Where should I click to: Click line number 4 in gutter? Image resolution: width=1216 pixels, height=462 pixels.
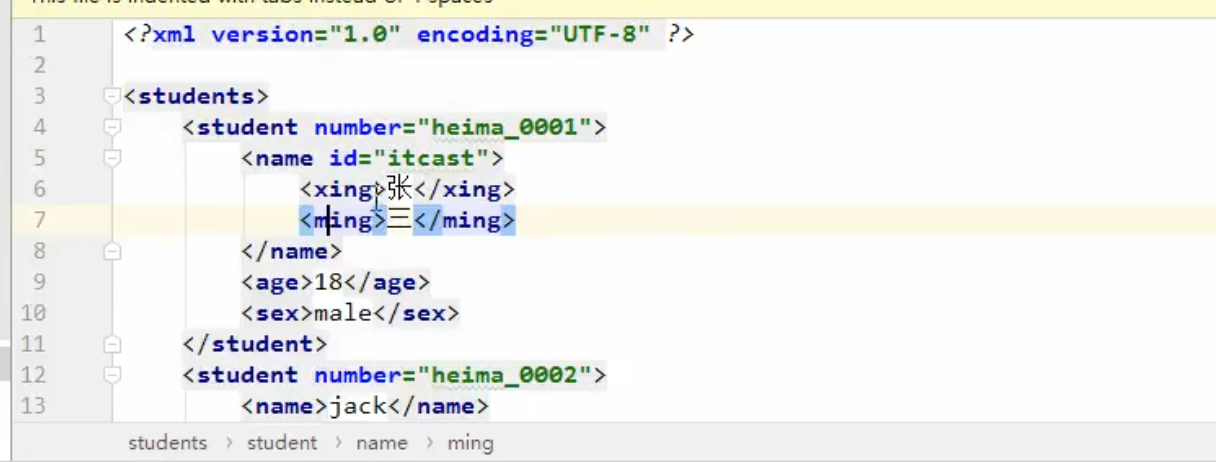(x=39, y=128)
